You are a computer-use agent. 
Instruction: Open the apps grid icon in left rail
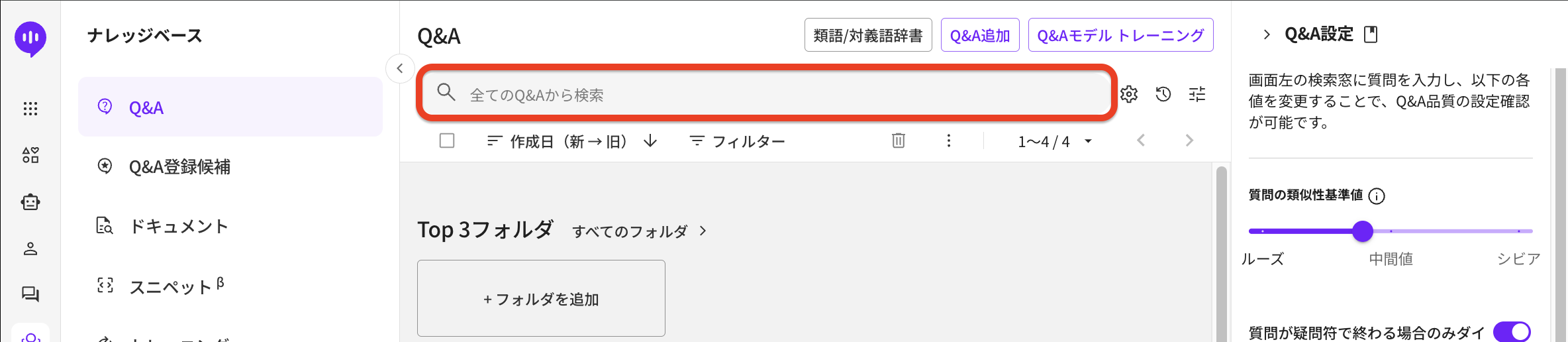[30, 109]
